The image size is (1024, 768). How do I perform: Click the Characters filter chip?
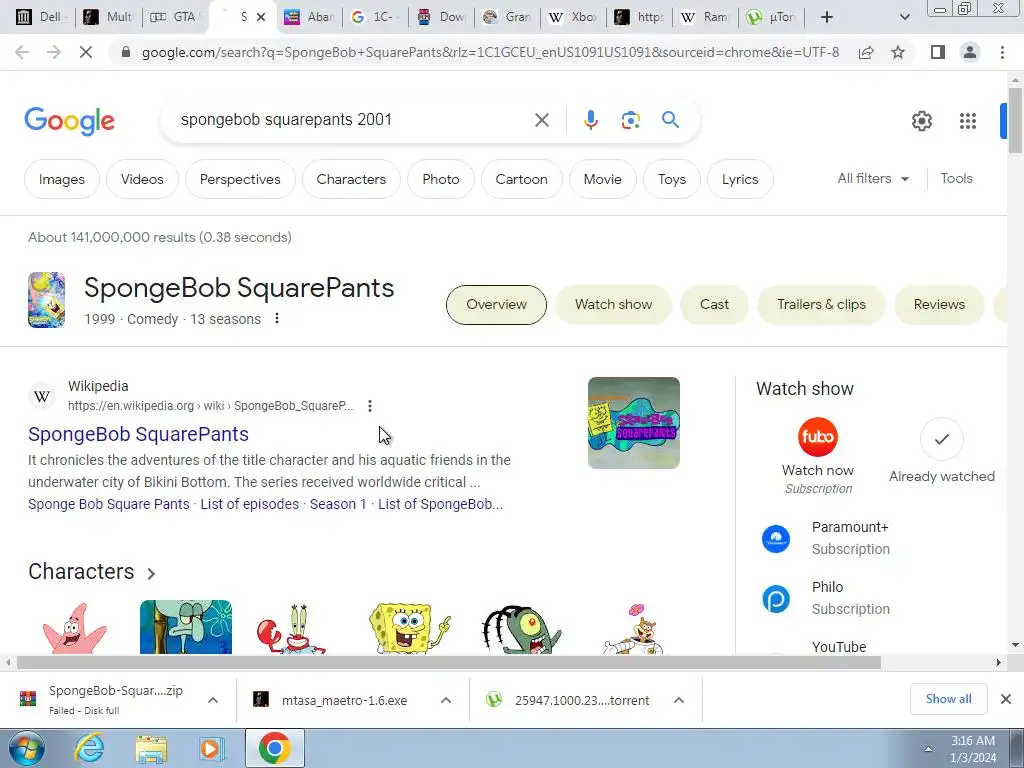pyautogui.click(x=351, y=179)
